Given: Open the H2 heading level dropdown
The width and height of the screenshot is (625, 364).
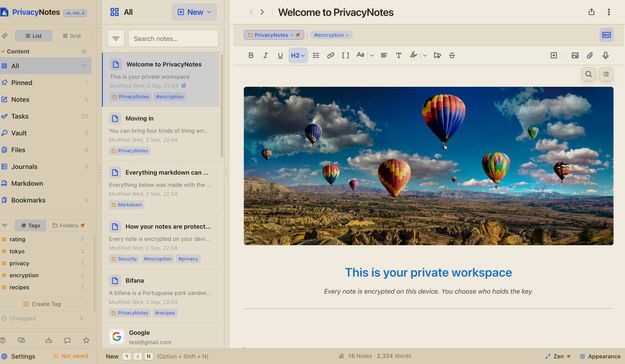Looking at the screenshot, I should [298, 55].
